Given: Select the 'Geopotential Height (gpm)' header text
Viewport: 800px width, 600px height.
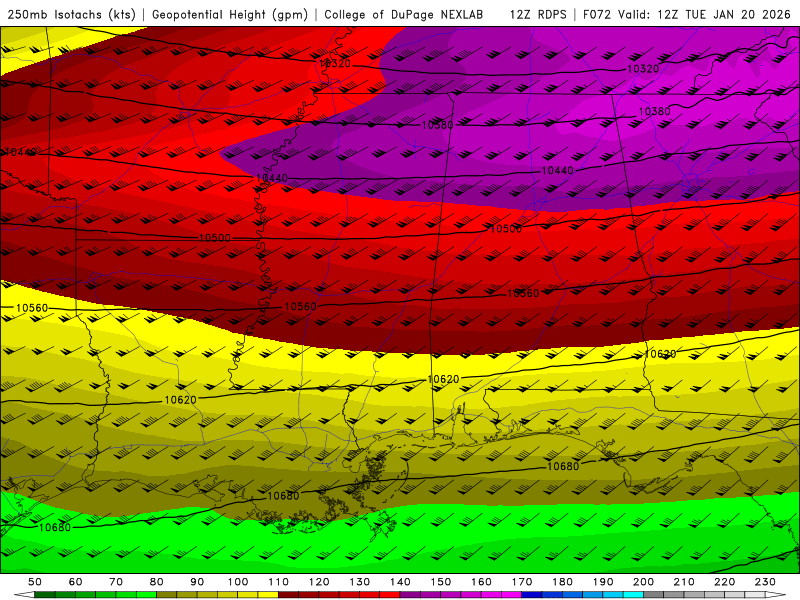Looking at the screenshot, I should pyautogui.click(x=230, y=14).
